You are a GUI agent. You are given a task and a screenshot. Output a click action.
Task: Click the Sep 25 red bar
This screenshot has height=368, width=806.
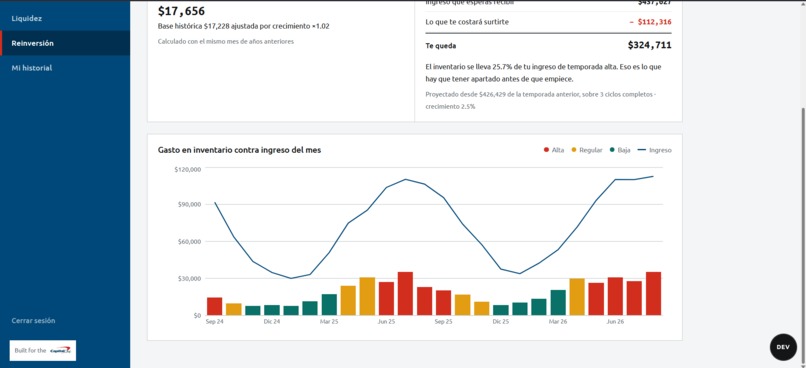click(x=444, y=303)
